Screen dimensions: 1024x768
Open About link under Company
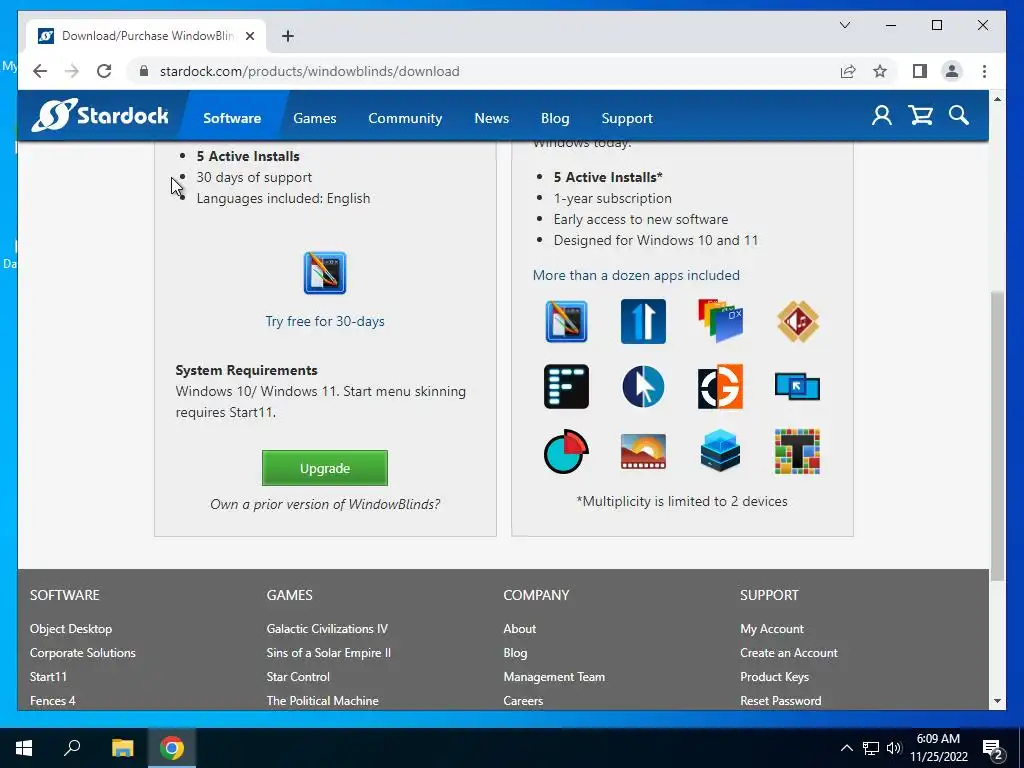pyautogui.click(x=519, y=629)
